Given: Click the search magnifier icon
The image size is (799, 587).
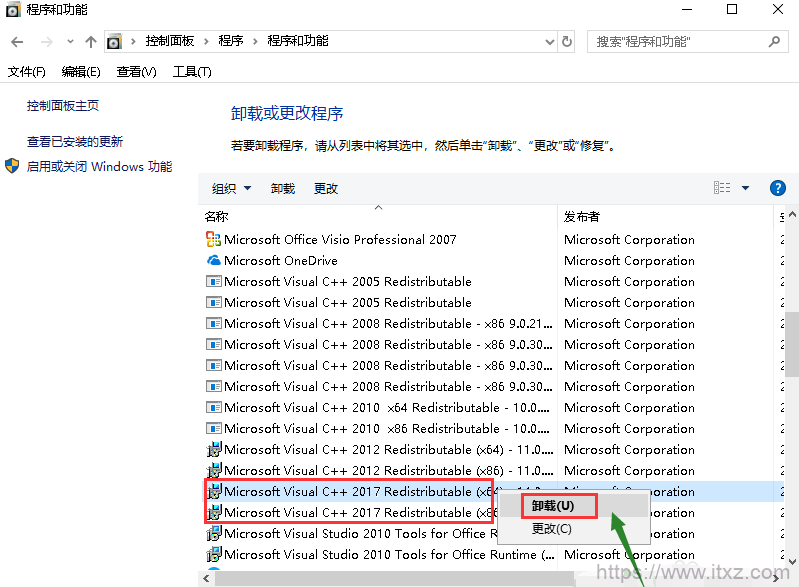Looking at the screenshot, I should (x=774, y=41).
